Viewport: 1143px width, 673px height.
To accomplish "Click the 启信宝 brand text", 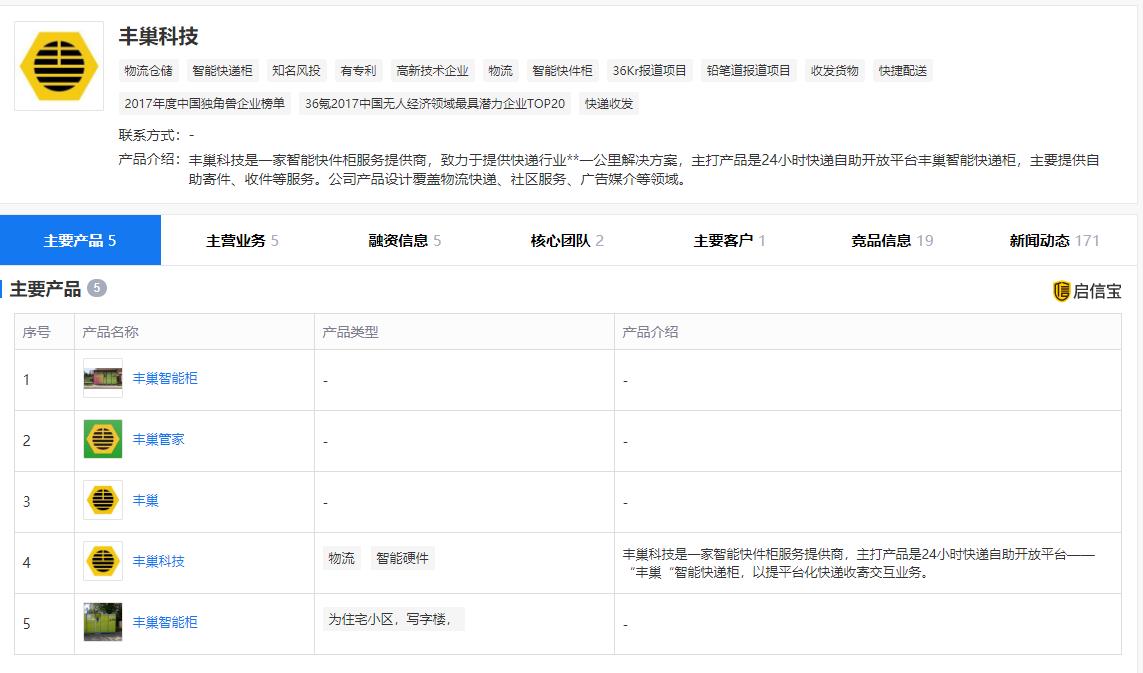I will [1097, 291].
